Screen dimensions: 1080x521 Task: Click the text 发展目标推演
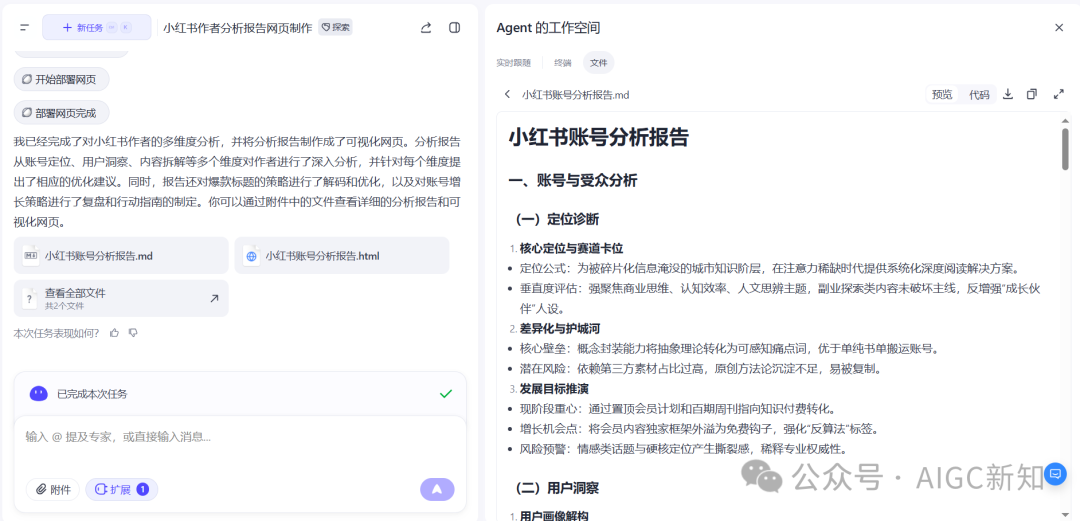pyautogui.click(x=554, y=389)
